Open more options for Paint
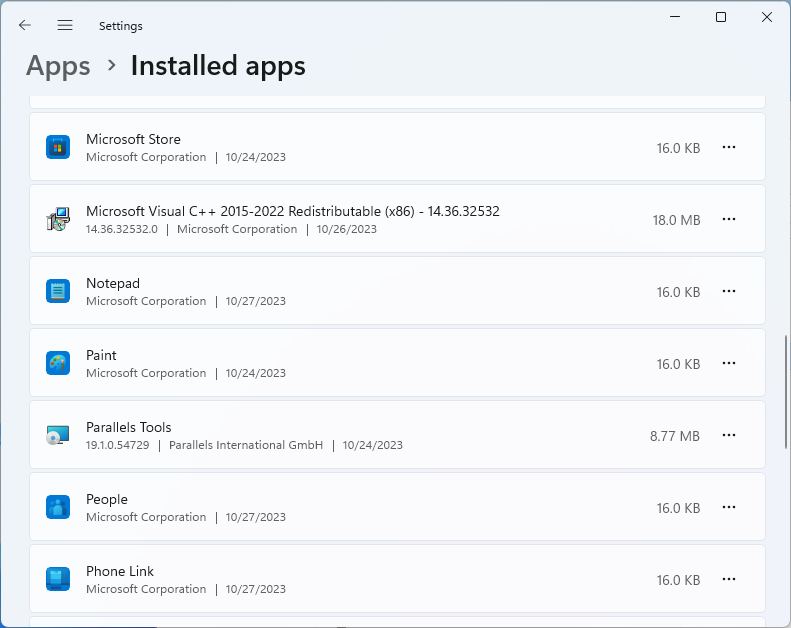The width and height of the screenshot is (791, 628). 729,363
